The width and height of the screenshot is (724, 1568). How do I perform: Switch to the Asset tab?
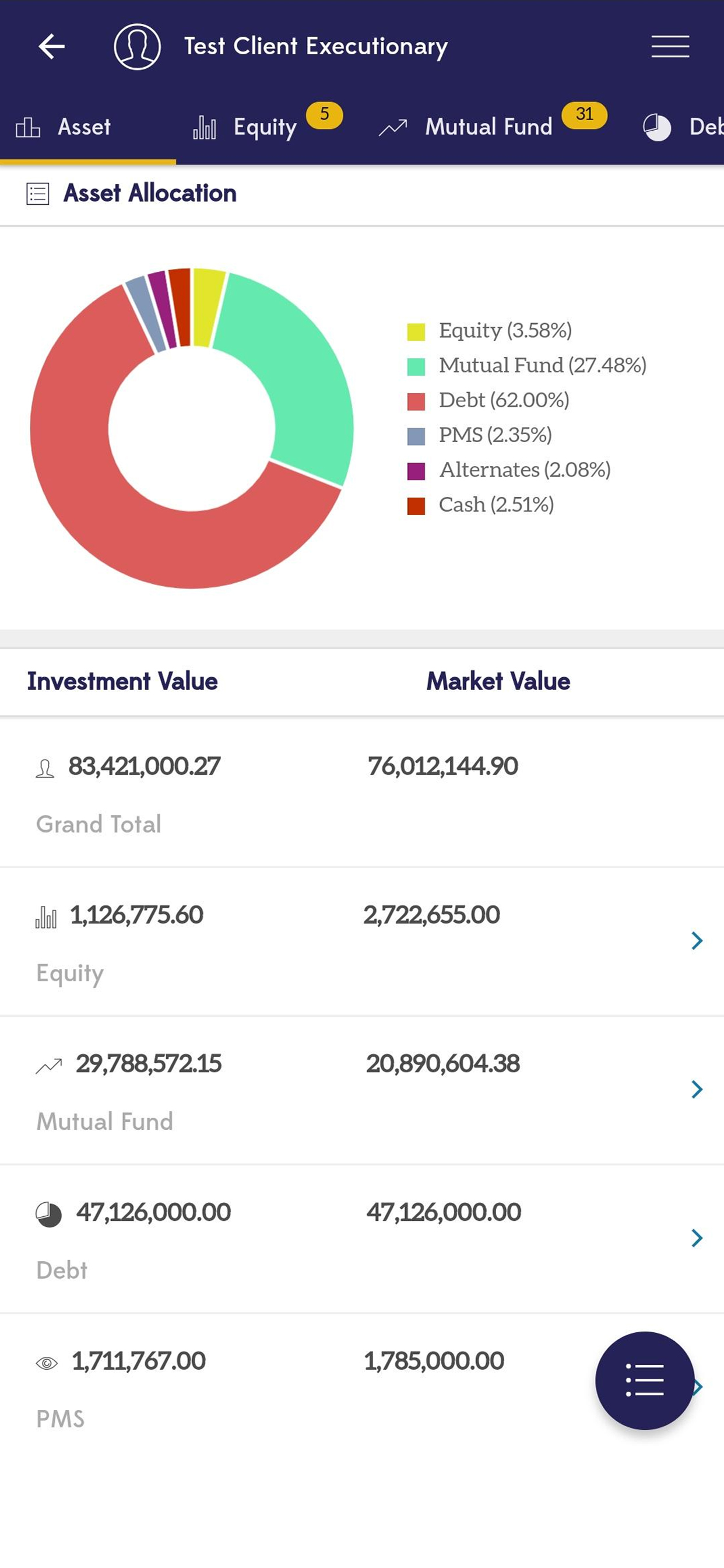tap(88, 127)
